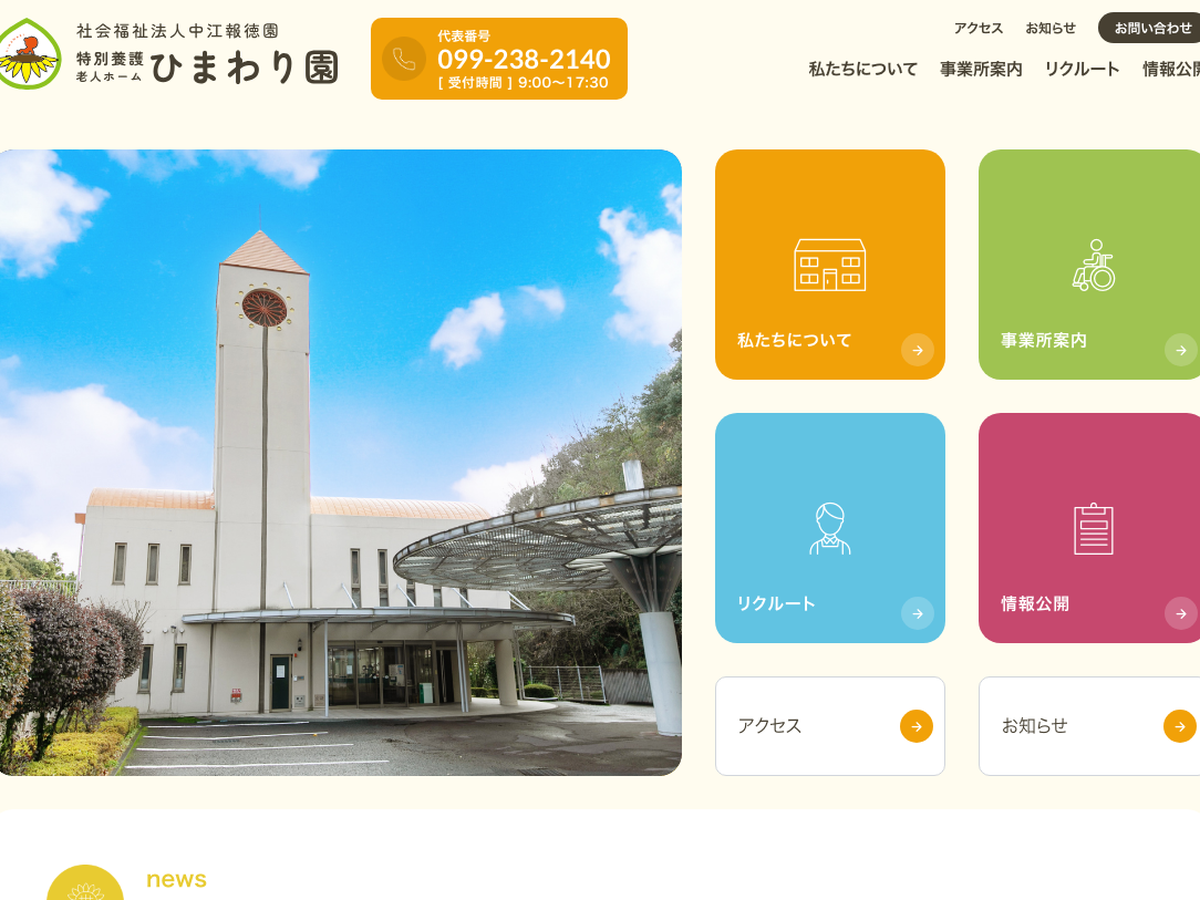Call the 099-238-2140 phone number banner
The image size is (1200, 900).
pos(523,59)
